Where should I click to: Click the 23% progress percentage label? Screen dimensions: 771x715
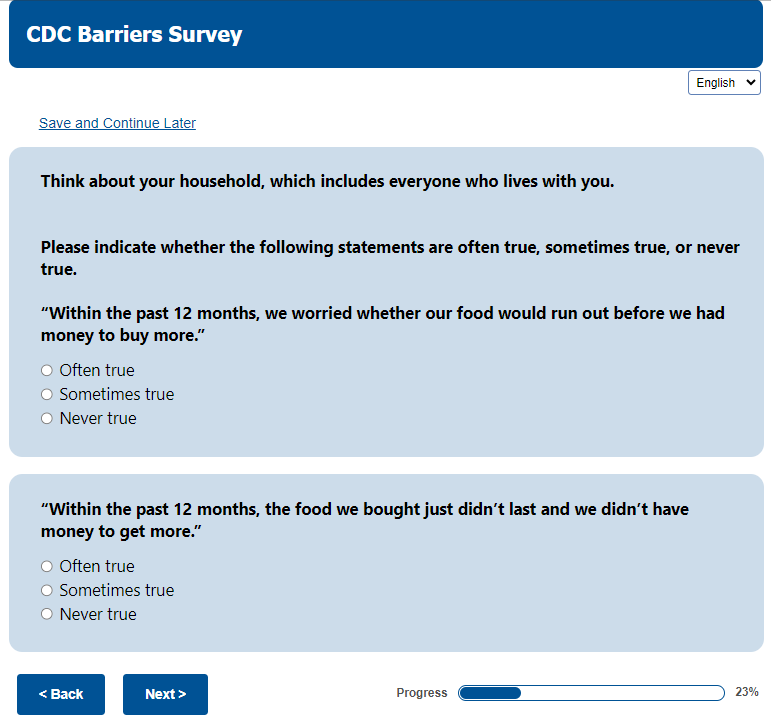pos(746,692)
